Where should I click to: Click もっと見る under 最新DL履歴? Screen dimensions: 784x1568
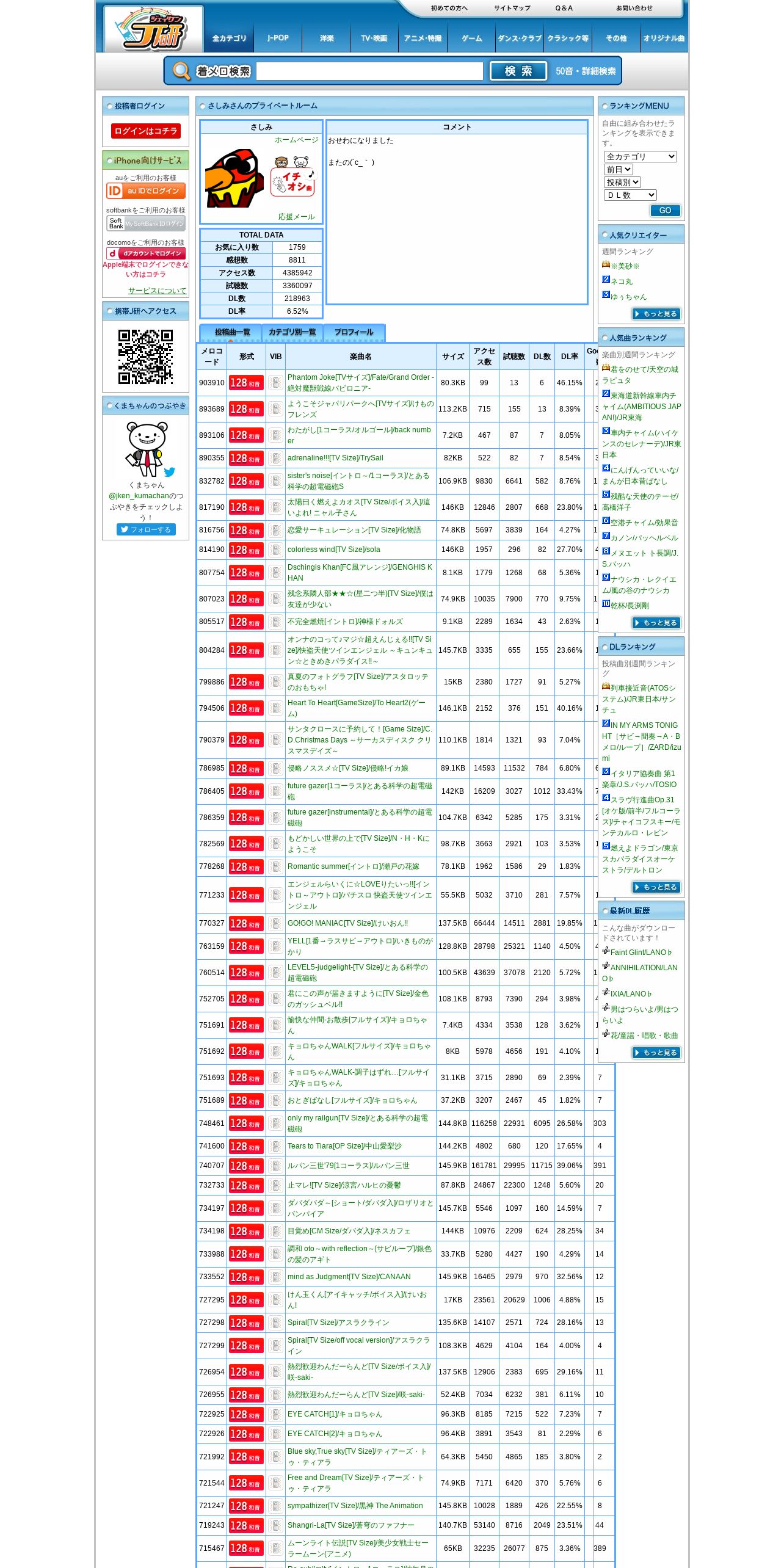[x=656, y=1053]
